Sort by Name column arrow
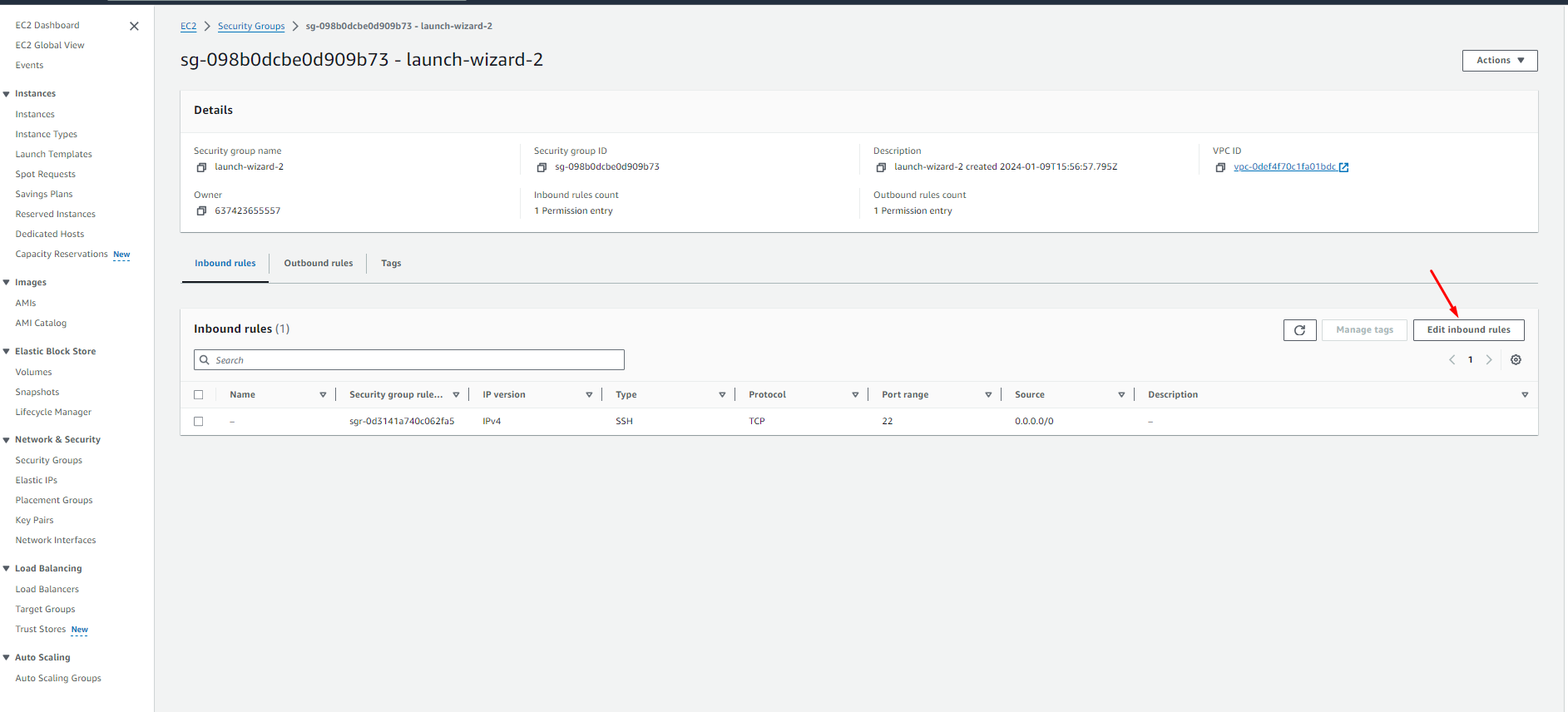 [x=323, y=395]
